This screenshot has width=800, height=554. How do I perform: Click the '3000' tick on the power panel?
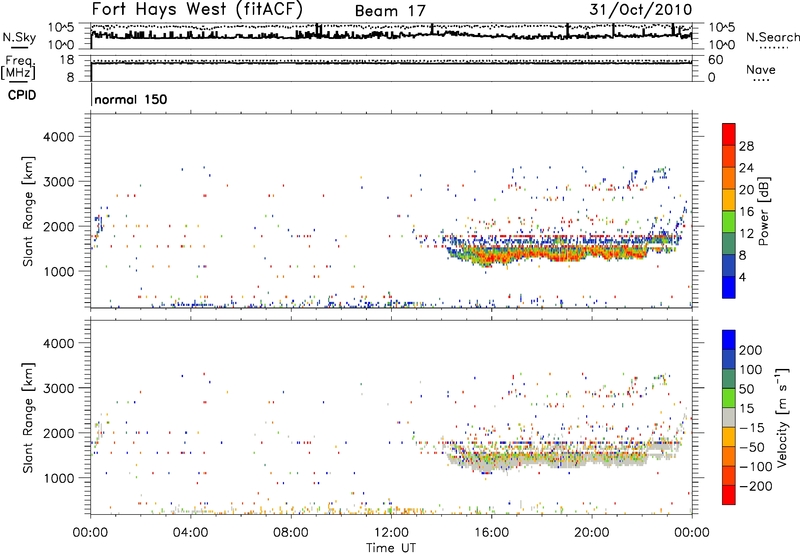[59, 182]
